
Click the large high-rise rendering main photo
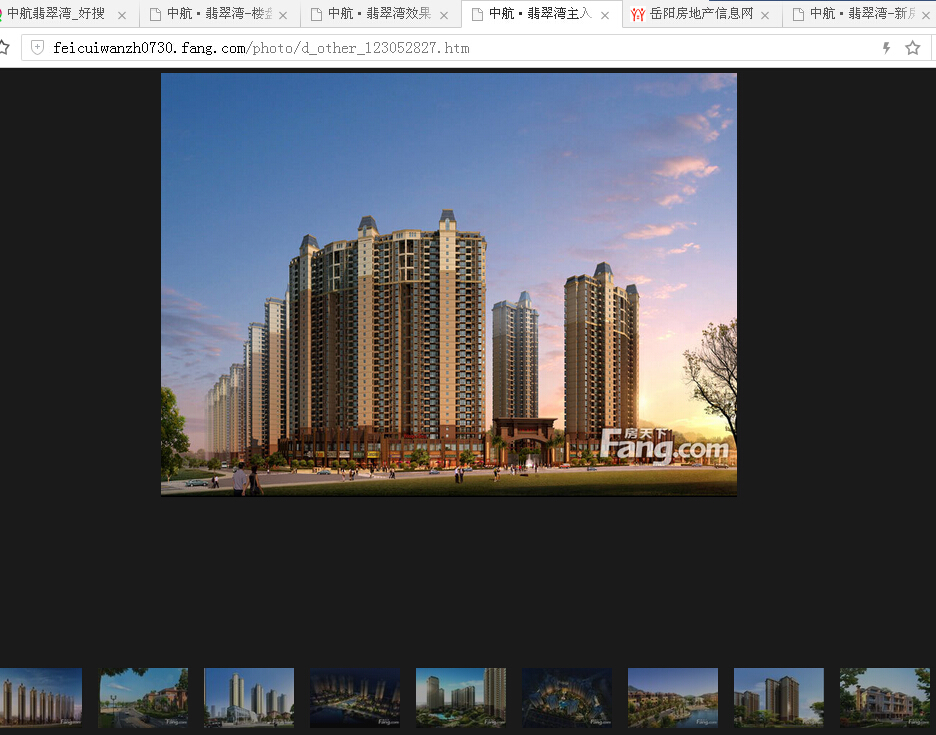click(448, 284)
